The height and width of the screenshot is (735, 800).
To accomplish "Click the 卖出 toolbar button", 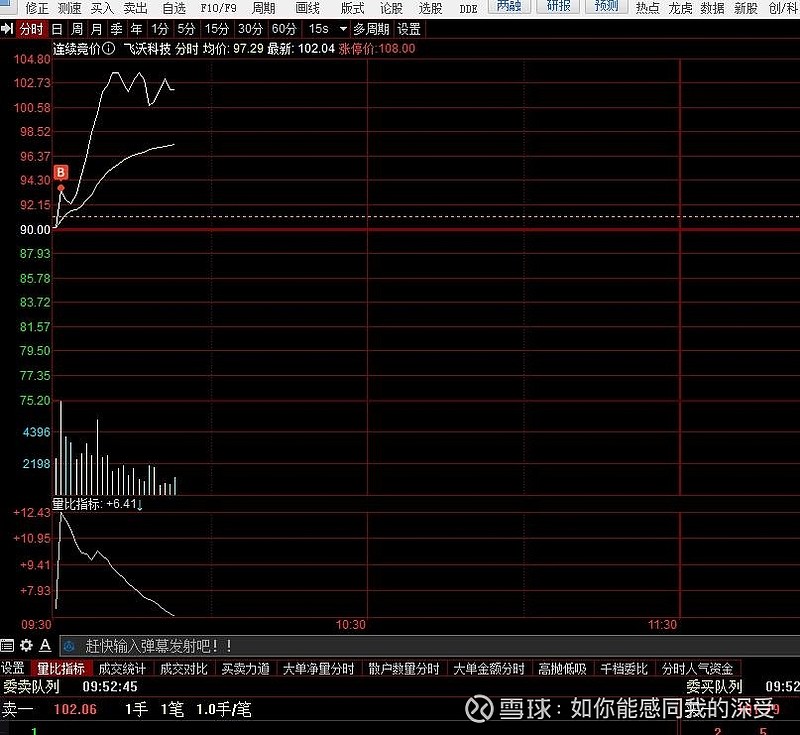I will click(135, 8).
